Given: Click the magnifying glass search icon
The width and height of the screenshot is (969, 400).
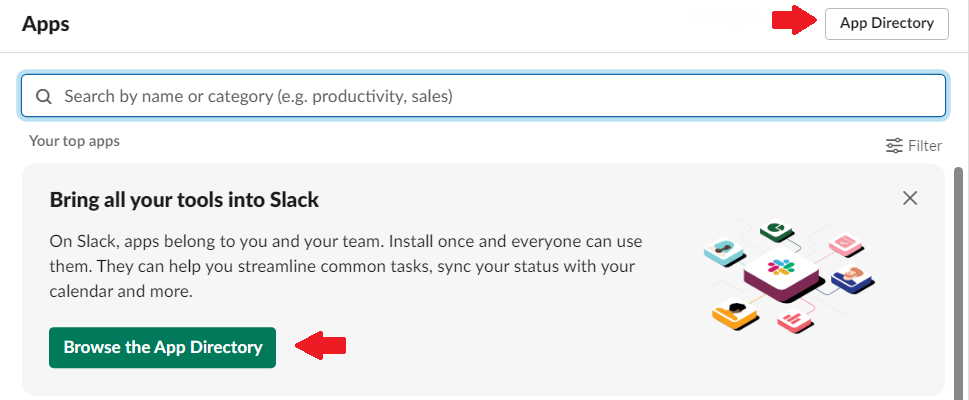Looking at the screenshot, I should pos(44,97).
